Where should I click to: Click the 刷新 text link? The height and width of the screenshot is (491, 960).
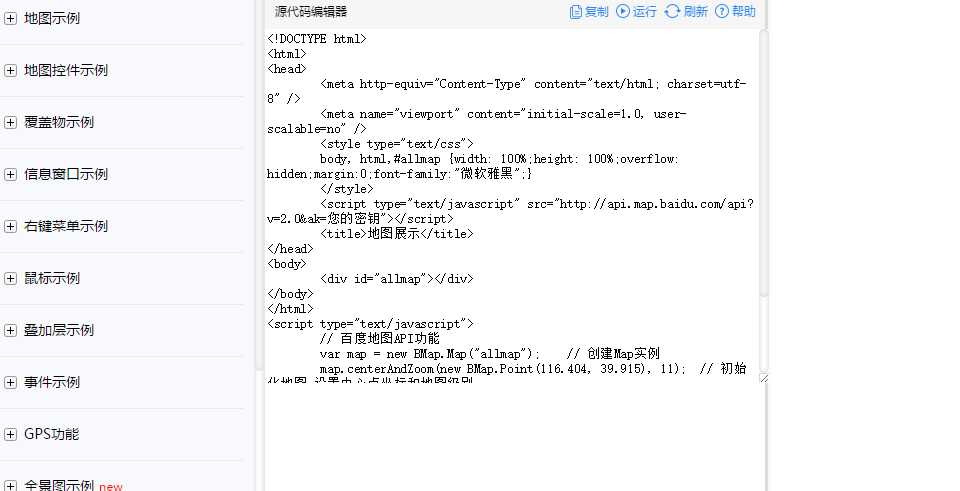click(696, 12)
